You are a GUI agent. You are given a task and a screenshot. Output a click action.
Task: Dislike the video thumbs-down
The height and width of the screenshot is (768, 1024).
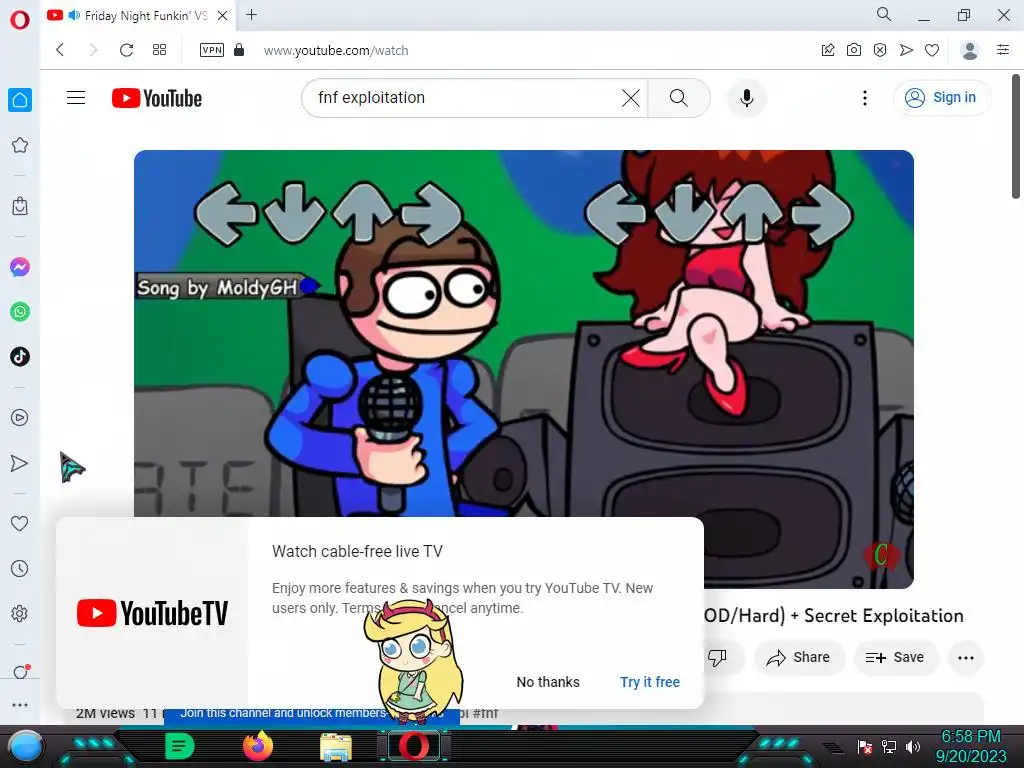click(717, 657)
